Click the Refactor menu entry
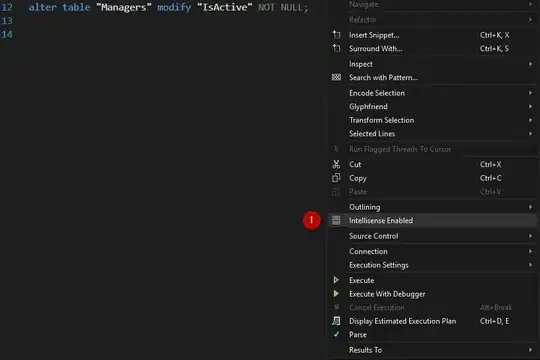This screenshot has width=540, height=360. pos(432,20)
